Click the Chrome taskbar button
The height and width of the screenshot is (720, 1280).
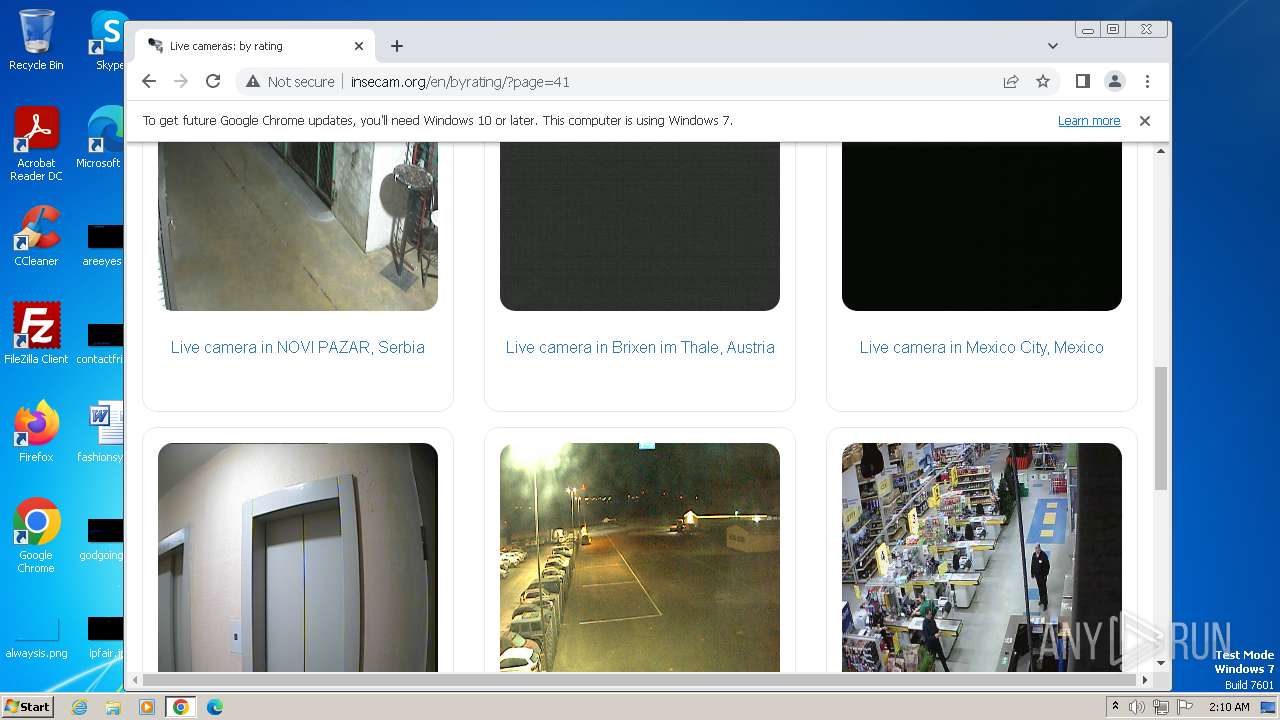point(181,707)
